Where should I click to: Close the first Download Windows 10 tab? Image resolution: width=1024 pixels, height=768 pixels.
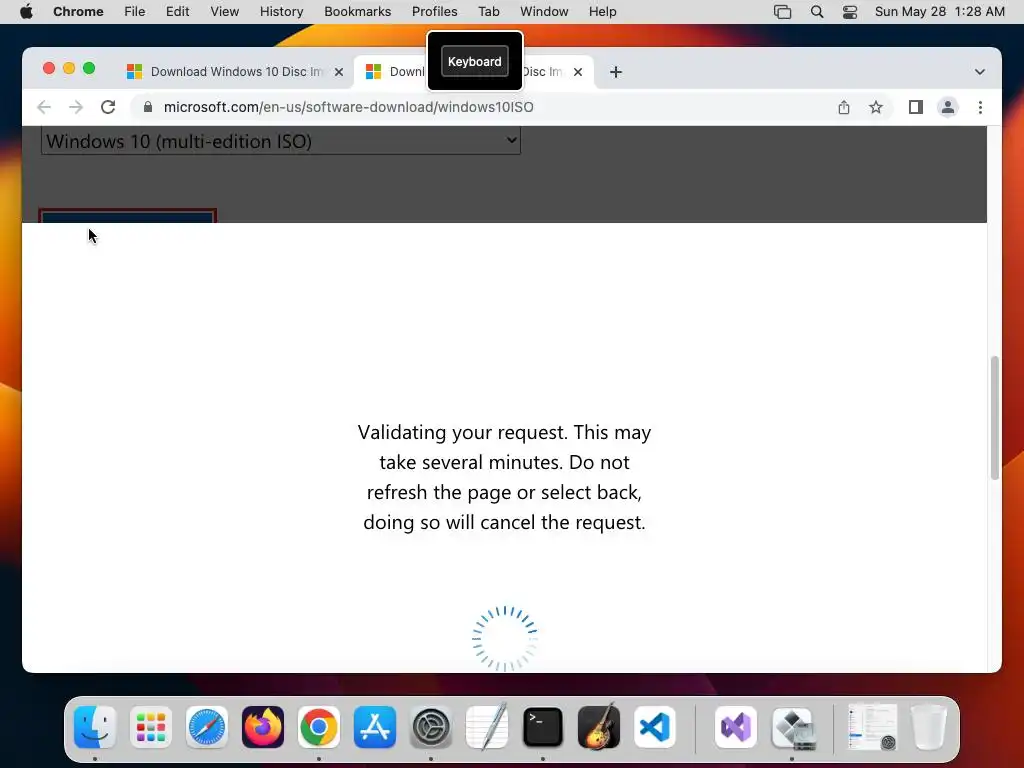339,72
